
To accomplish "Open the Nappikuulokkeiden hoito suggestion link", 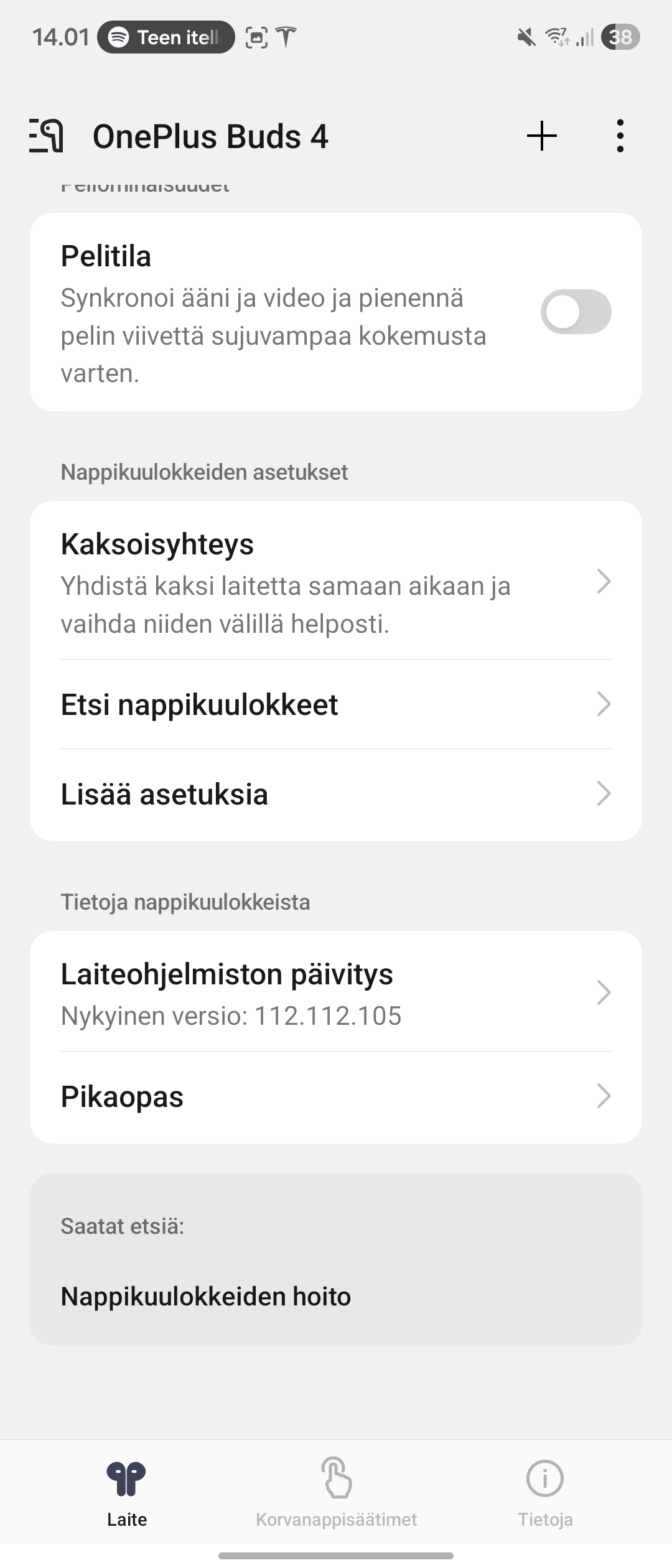I will 206,1297.
